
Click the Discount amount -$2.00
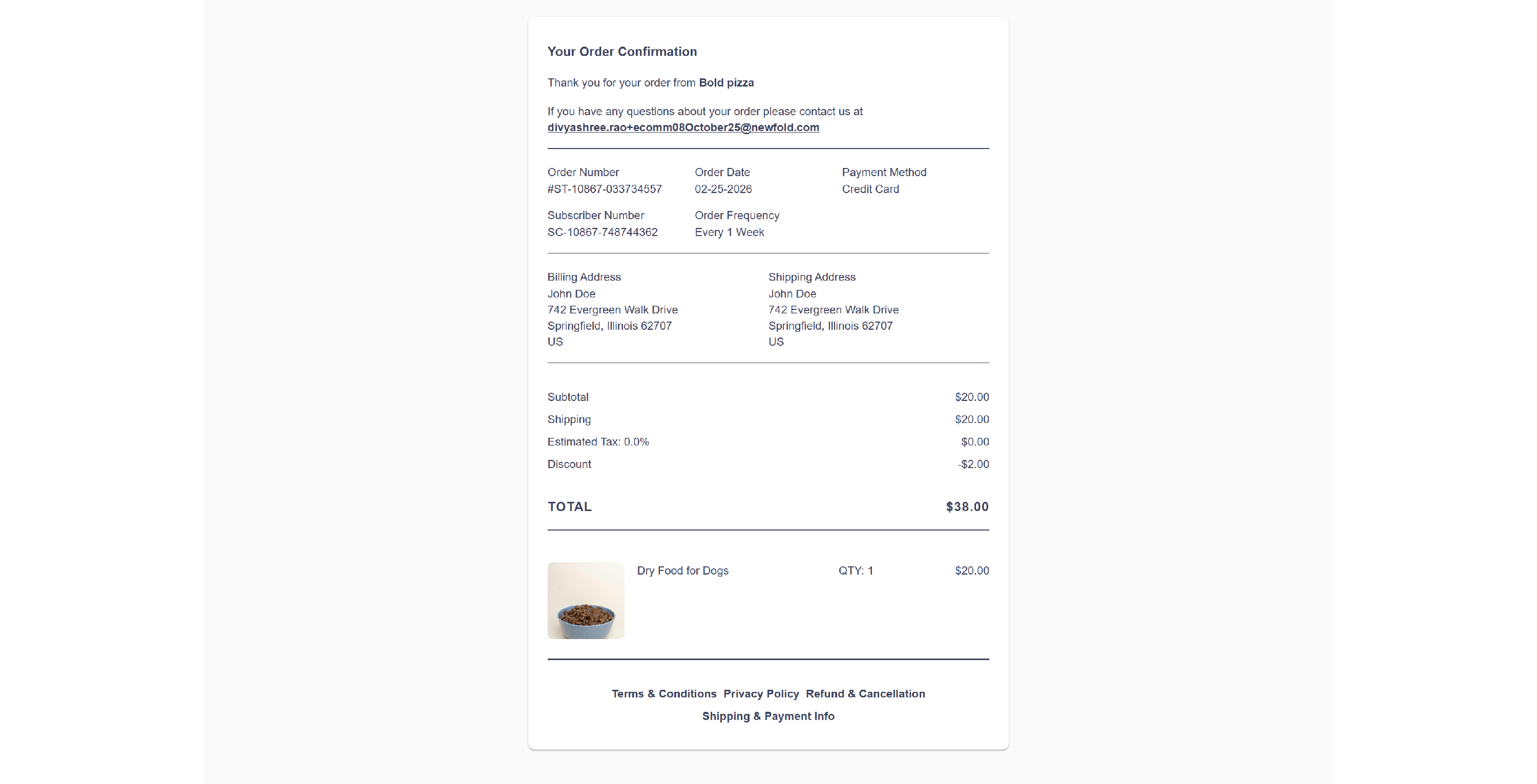tap(973, 464)
